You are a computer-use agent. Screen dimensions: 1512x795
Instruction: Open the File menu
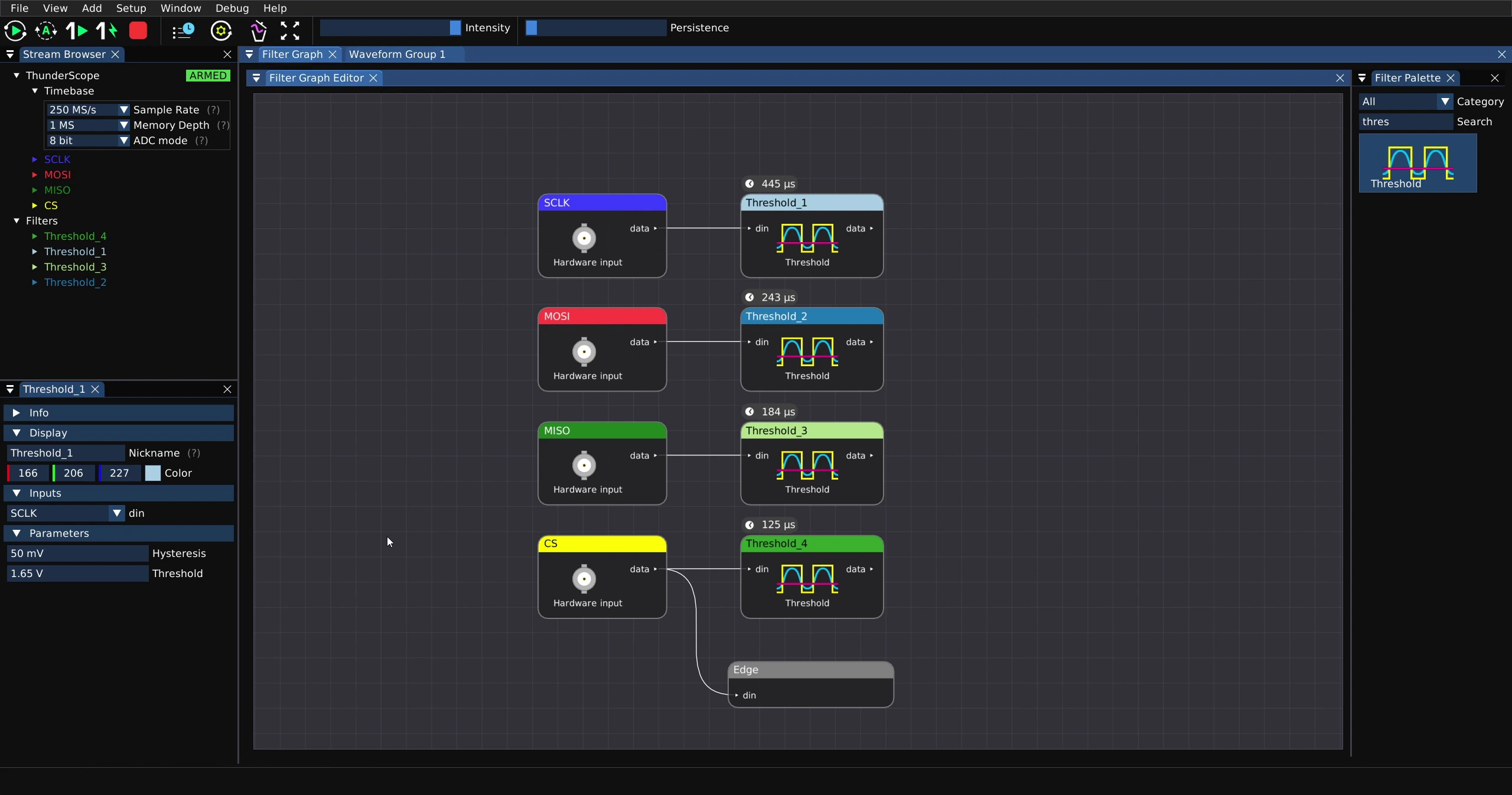19,8
